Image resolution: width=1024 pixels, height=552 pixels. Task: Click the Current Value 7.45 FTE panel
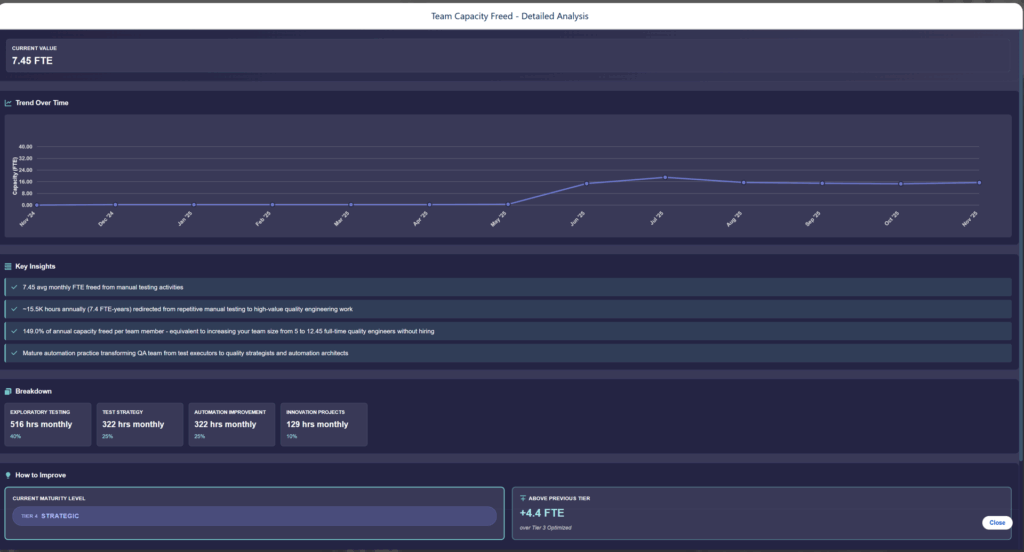tap(512, 56)
